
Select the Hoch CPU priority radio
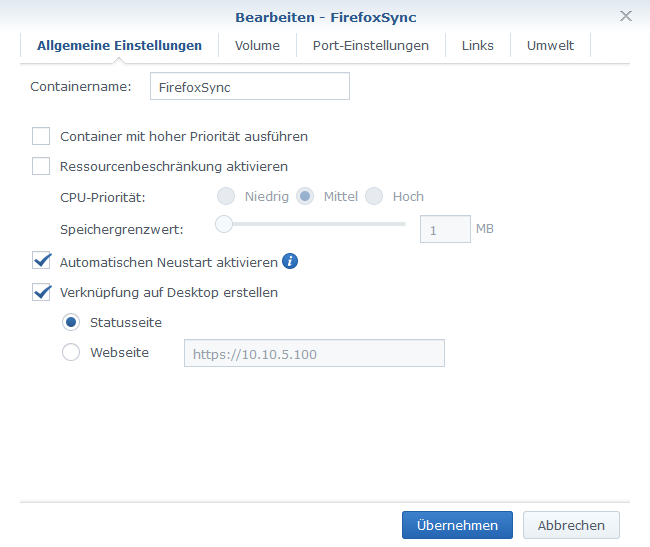pos(374,196)
